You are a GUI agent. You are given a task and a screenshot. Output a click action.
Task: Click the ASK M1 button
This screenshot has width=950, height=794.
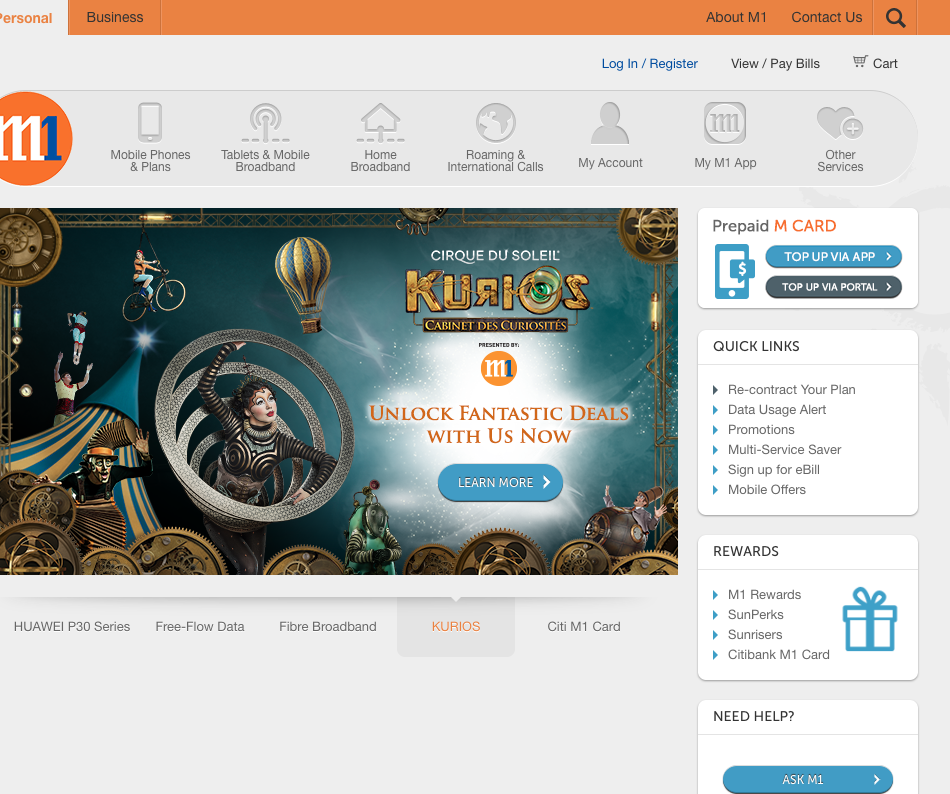click(808, 779)
